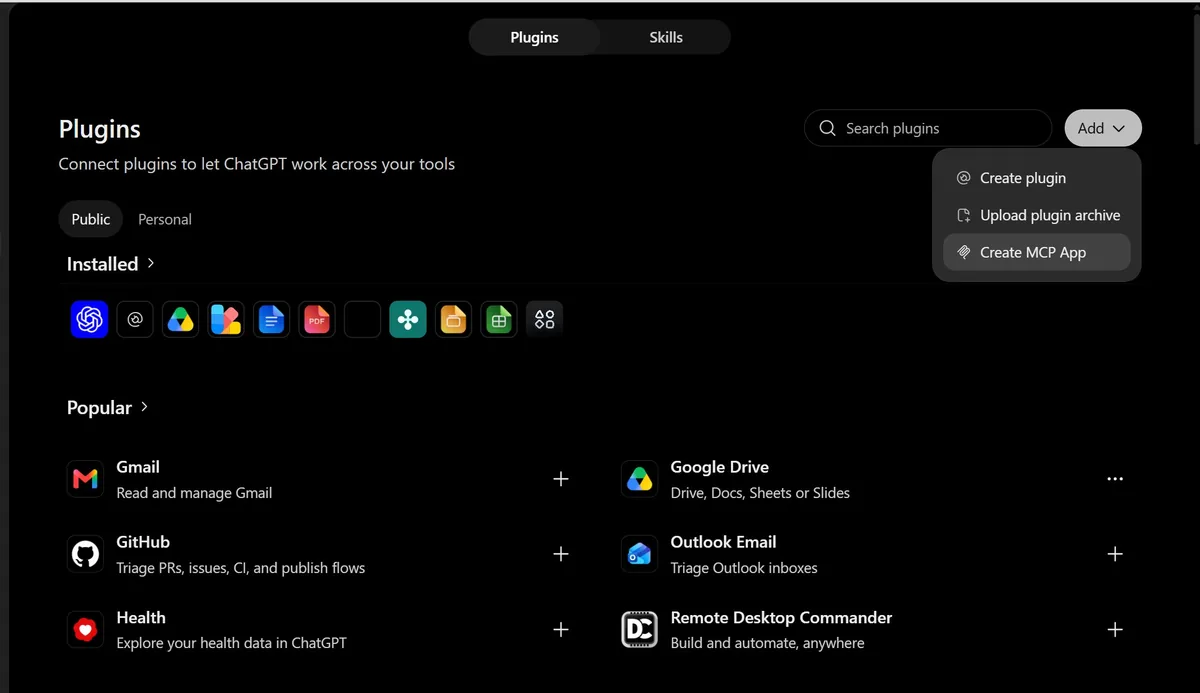Switch to the Plugins tab

pos(535,37)
